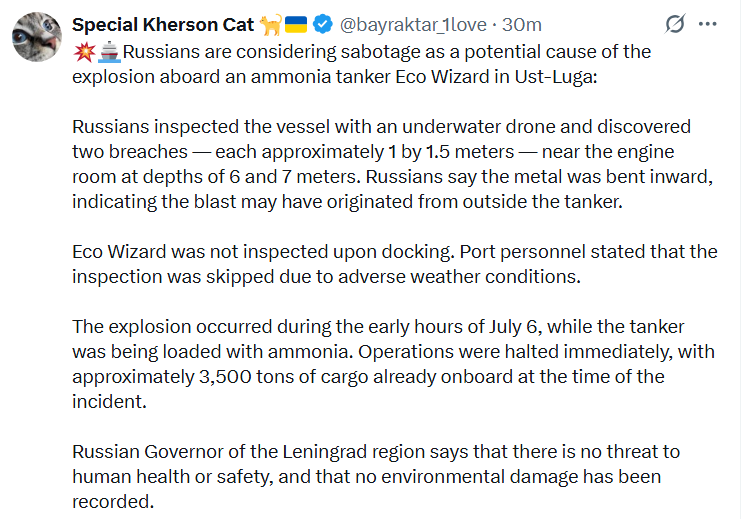Click the word 'recorded.' ending the post

pyautogui.click(x=113, y=501)
